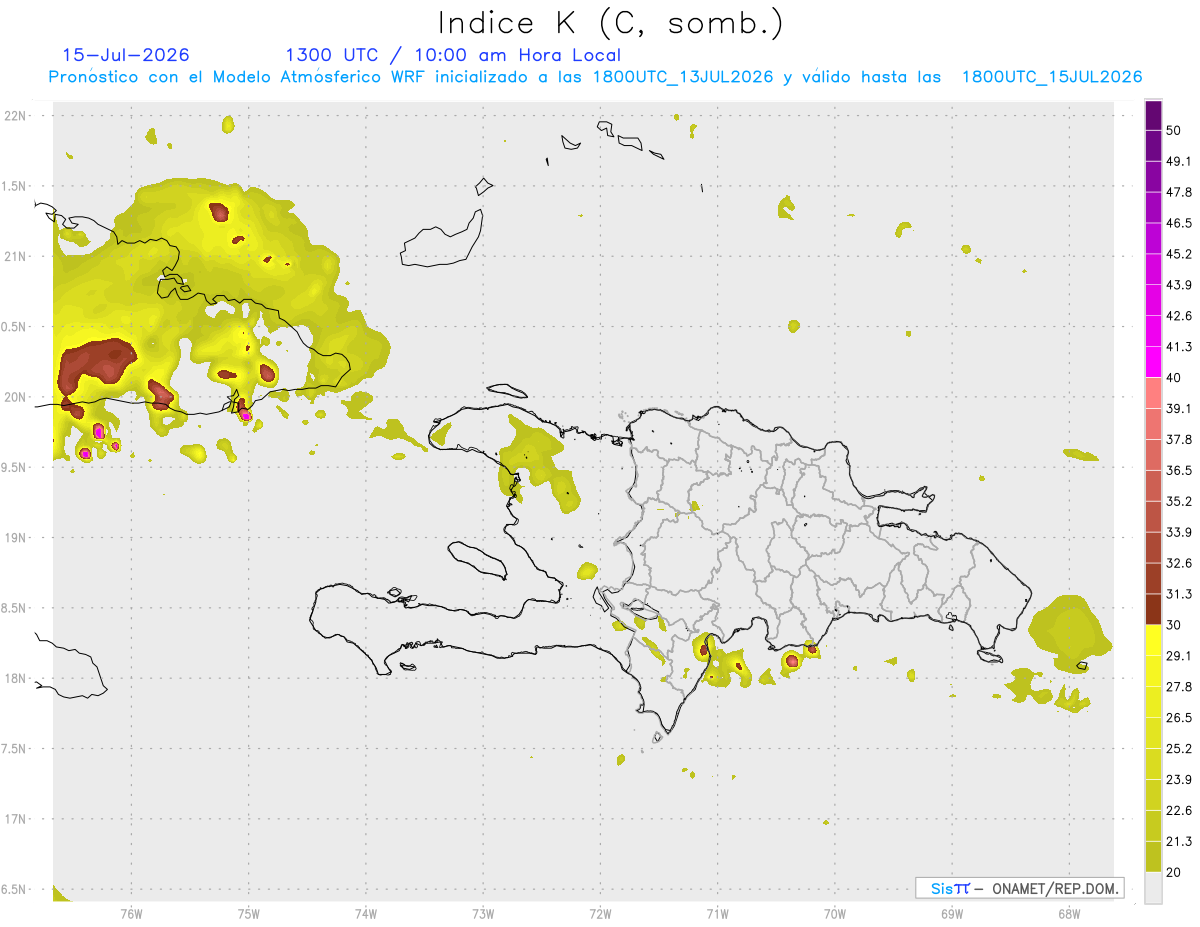Click the "49.1" color scale value
Viewport: 1200px width, 927px height.
pyautogui.click(x=1179, y=161)
